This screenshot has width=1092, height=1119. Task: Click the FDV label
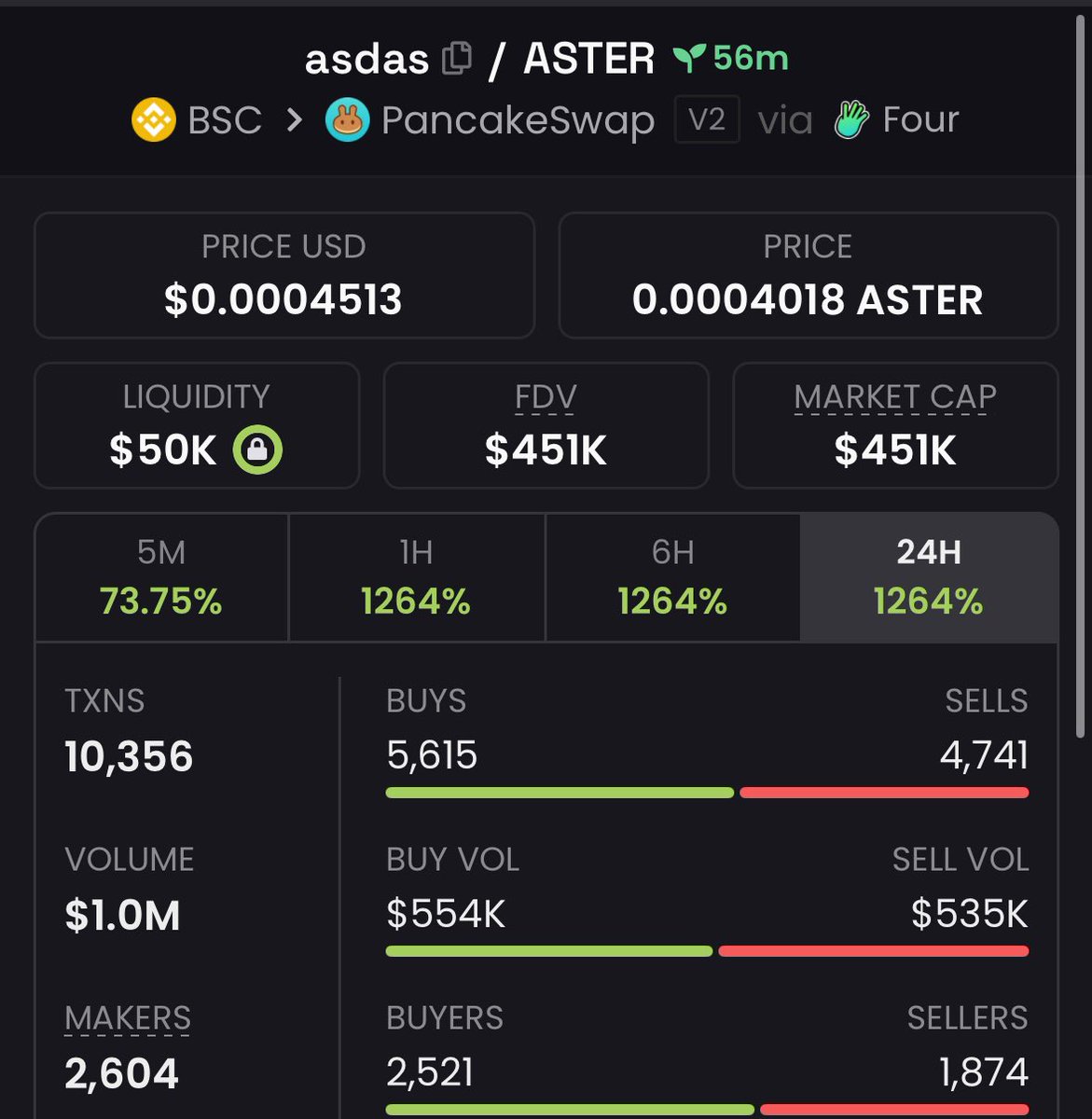click(x=546, y=398)
